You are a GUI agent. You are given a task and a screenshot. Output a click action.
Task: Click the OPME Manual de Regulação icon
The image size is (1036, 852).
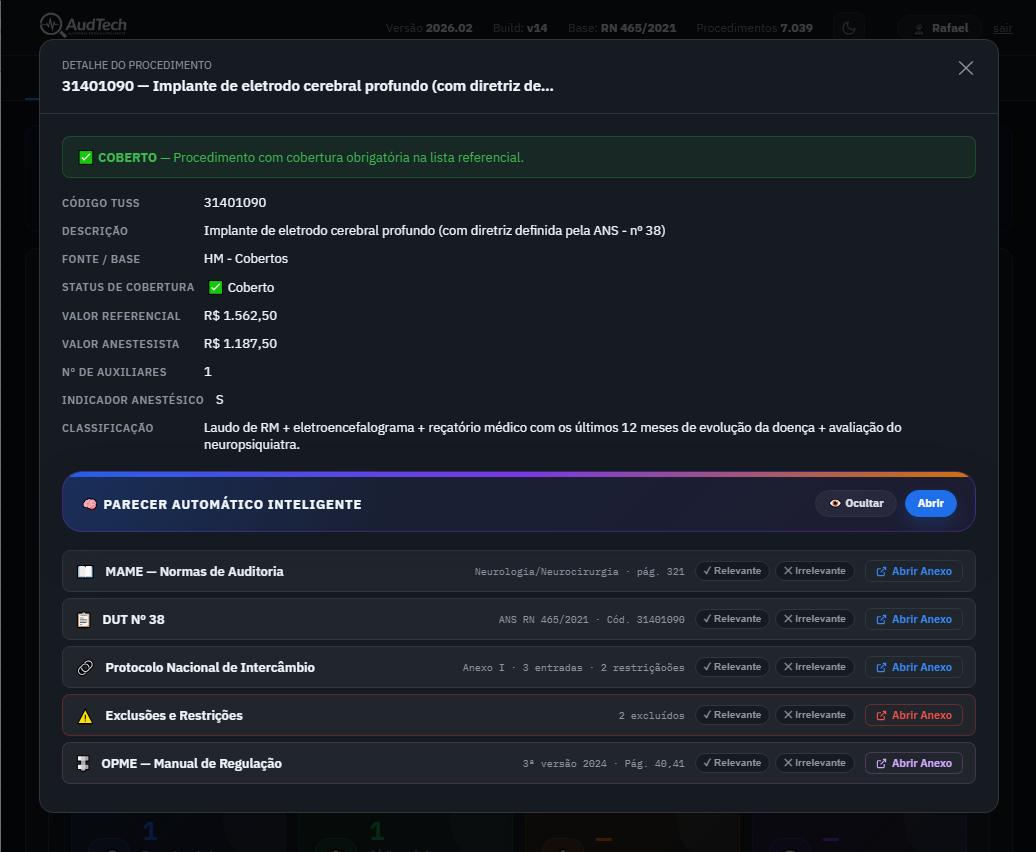click(83, 763)
